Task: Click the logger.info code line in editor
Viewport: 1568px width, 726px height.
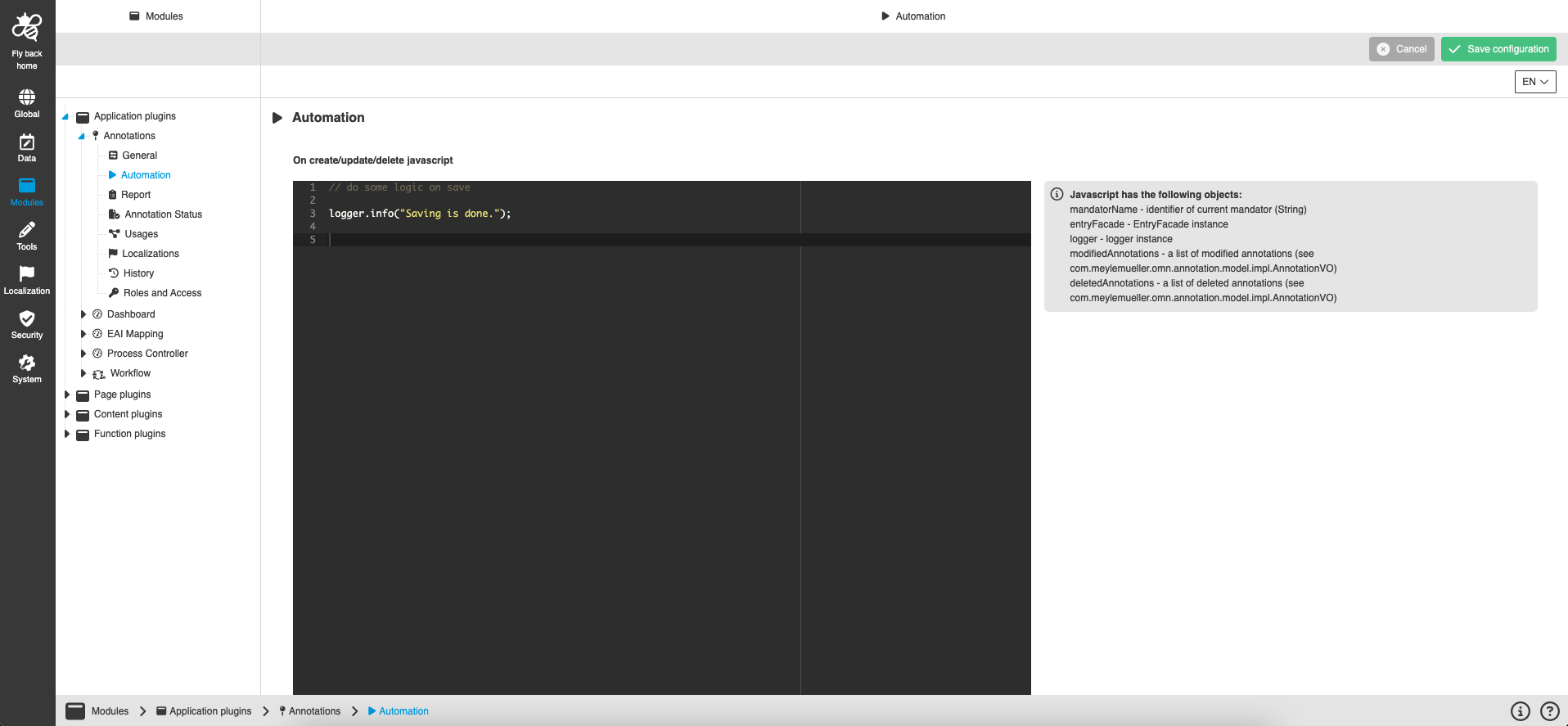Action: 420,214
